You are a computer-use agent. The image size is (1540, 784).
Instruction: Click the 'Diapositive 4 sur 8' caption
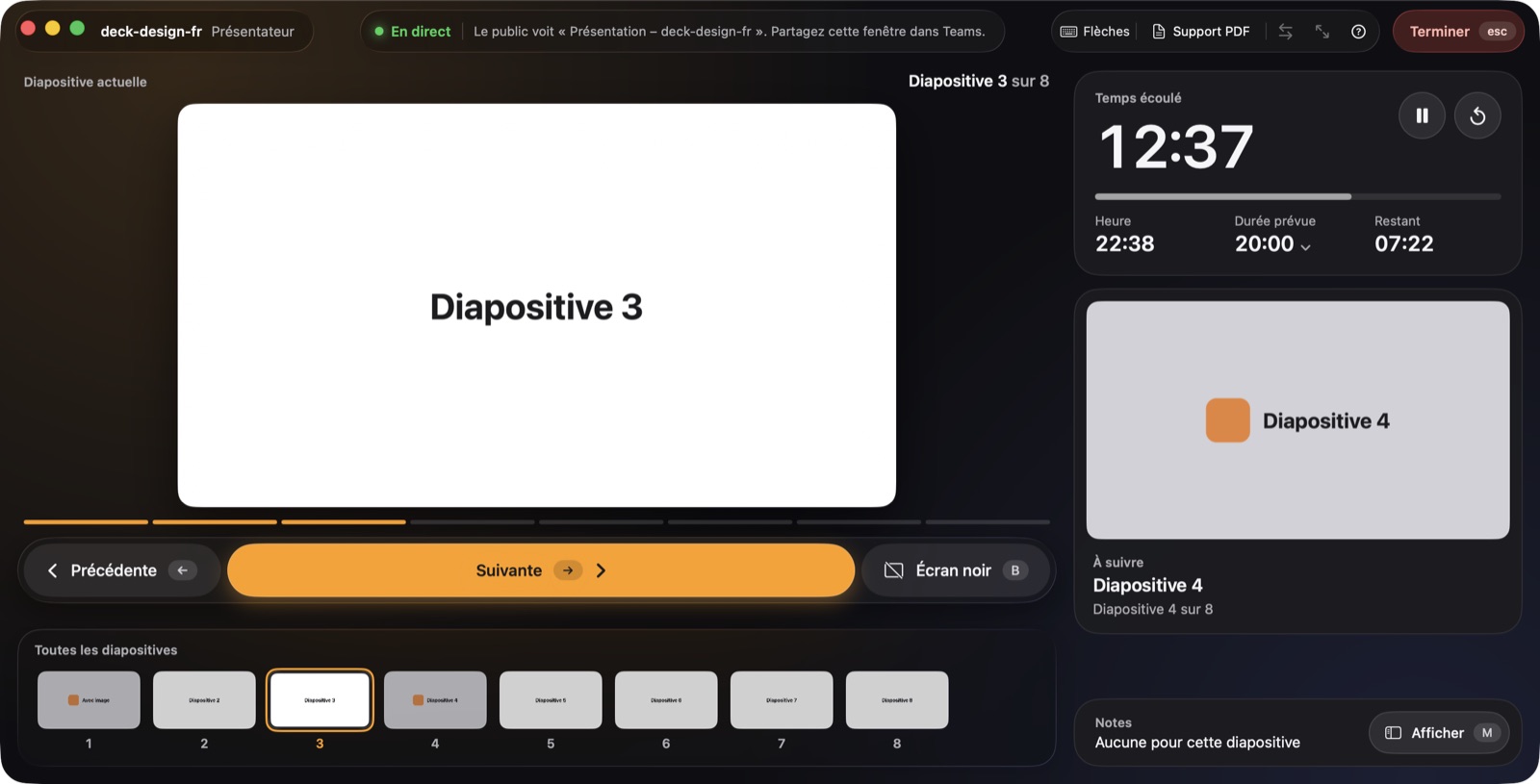(x=1152, y=610)
